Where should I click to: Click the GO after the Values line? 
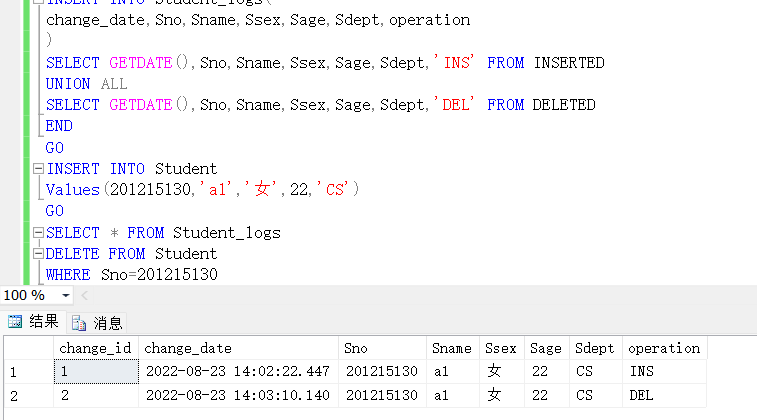point(55,211)
